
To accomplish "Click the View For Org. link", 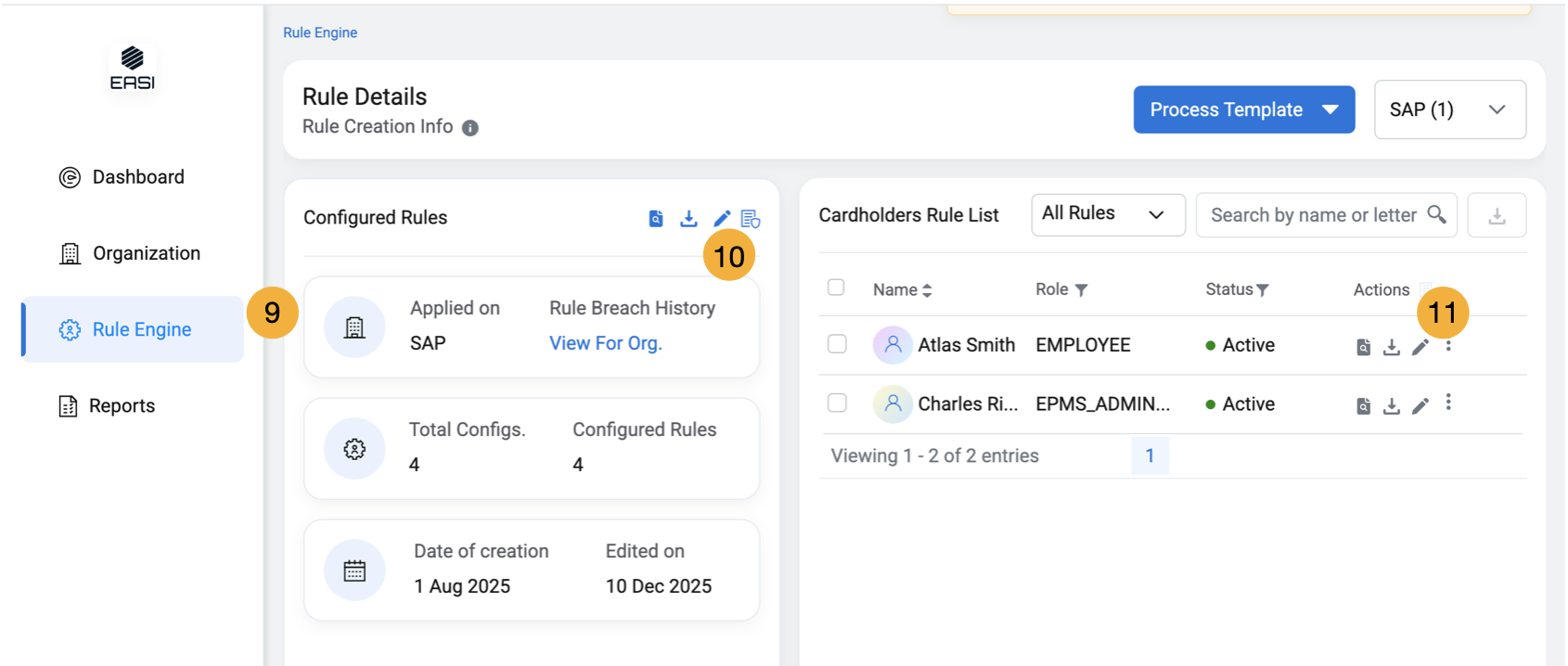I will (605, 343).
